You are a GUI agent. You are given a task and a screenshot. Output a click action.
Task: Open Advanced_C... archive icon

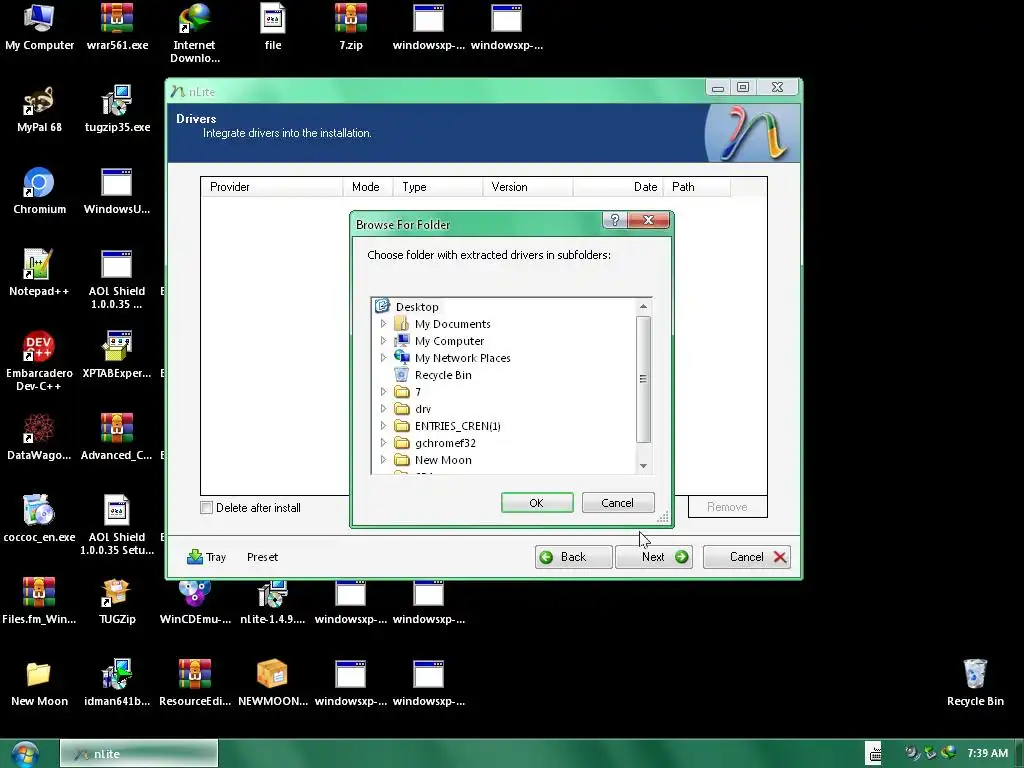tap(117, 436)
